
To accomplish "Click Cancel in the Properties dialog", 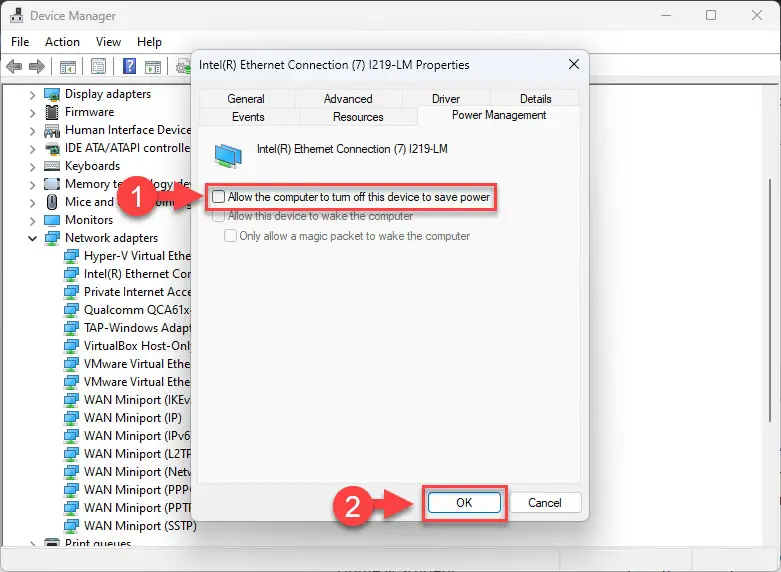I will [545, 503].
